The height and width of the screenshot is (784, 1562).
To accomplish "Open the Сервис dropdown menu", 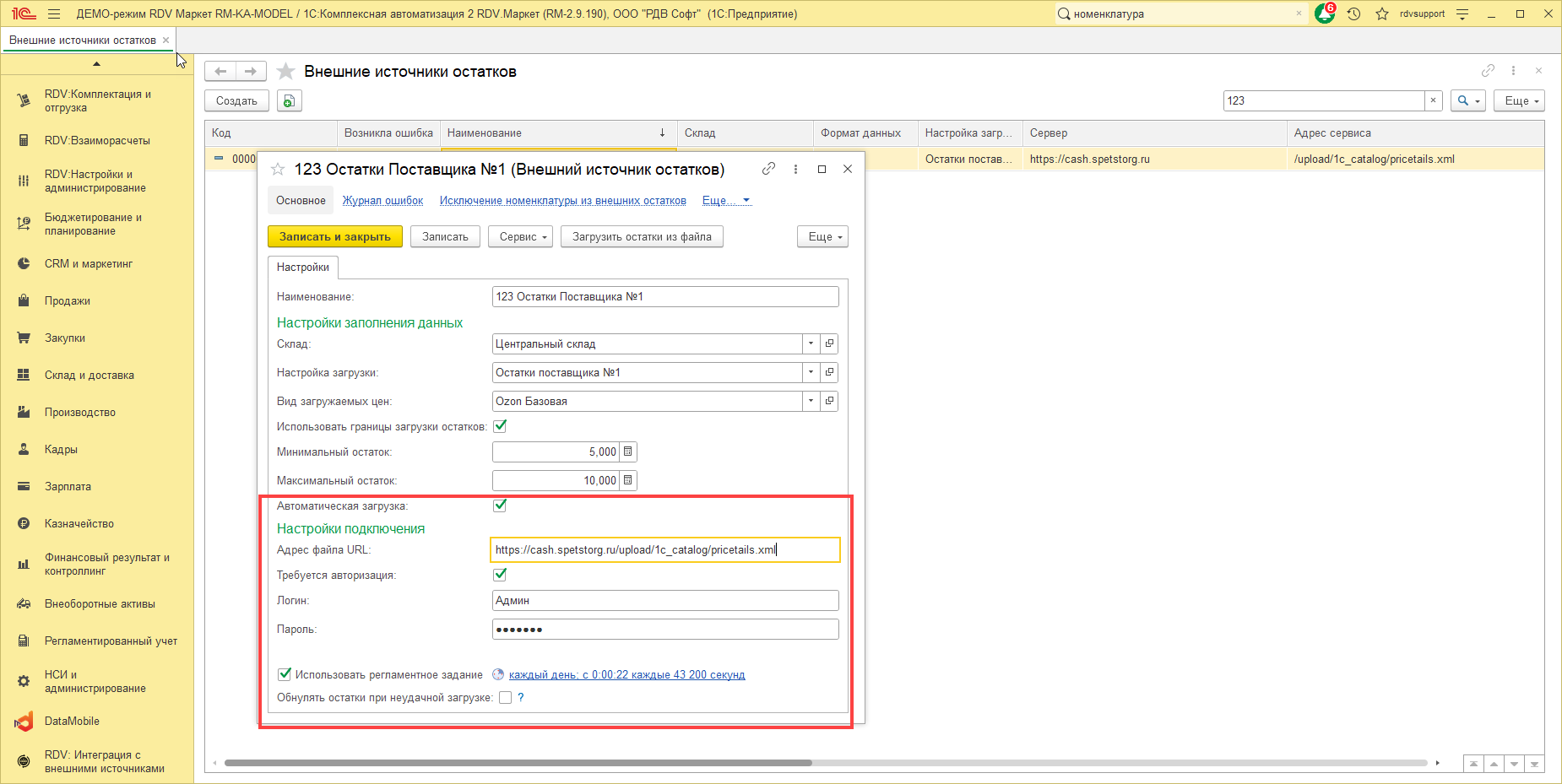I will (x=520, y=237).
